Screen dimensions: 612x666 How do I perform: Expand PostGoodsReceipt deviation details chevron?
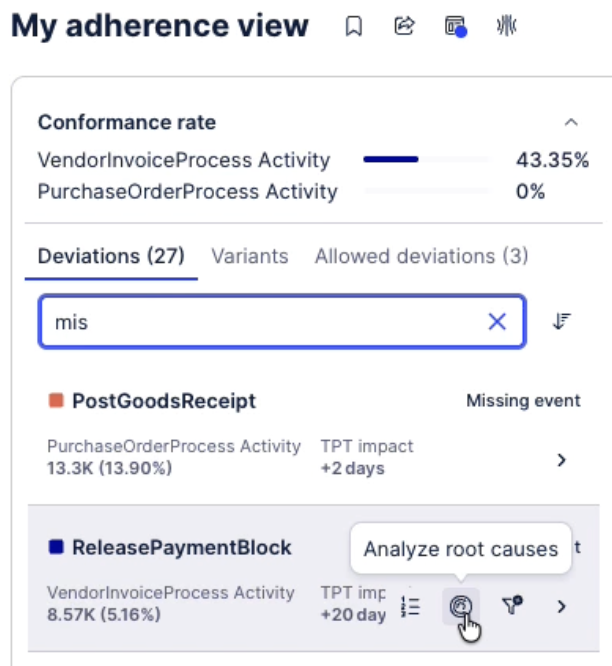[x=562, y=460]
